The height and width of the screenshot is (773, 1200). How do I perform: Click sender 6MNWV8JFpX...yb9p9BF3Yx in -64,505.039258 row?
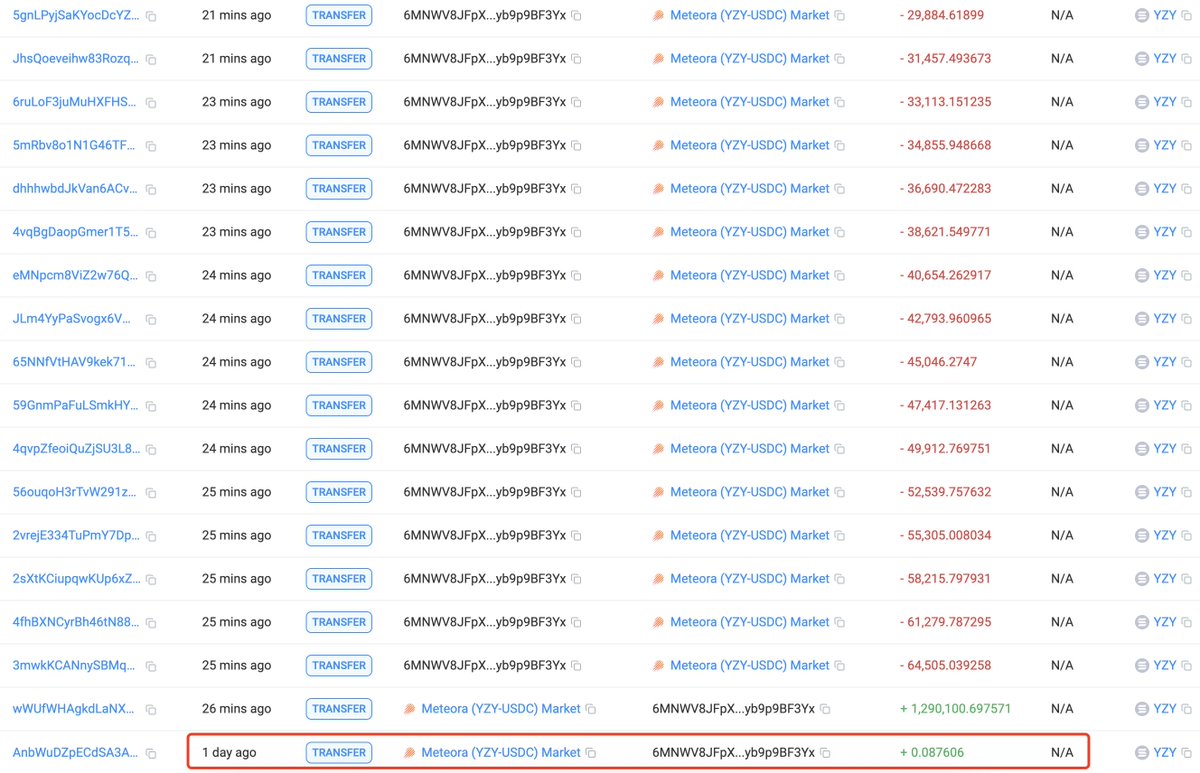pyautogui.click(x=484, y=665)
